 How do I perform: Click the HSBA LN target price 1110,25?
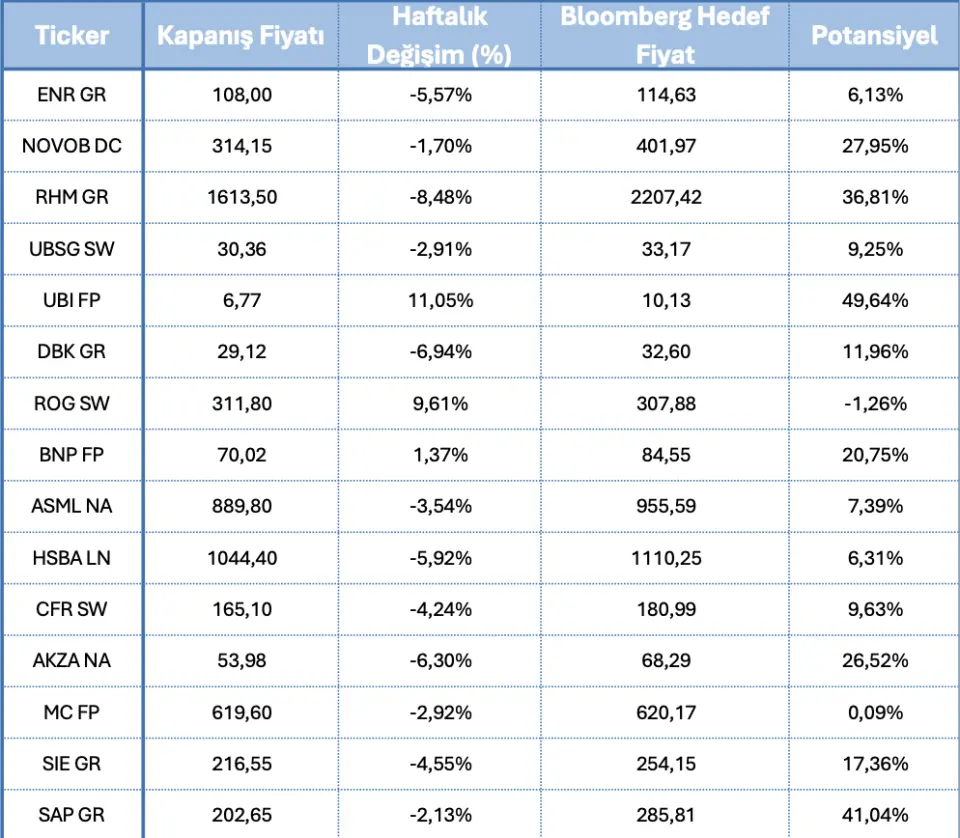[x=665, y=558]
